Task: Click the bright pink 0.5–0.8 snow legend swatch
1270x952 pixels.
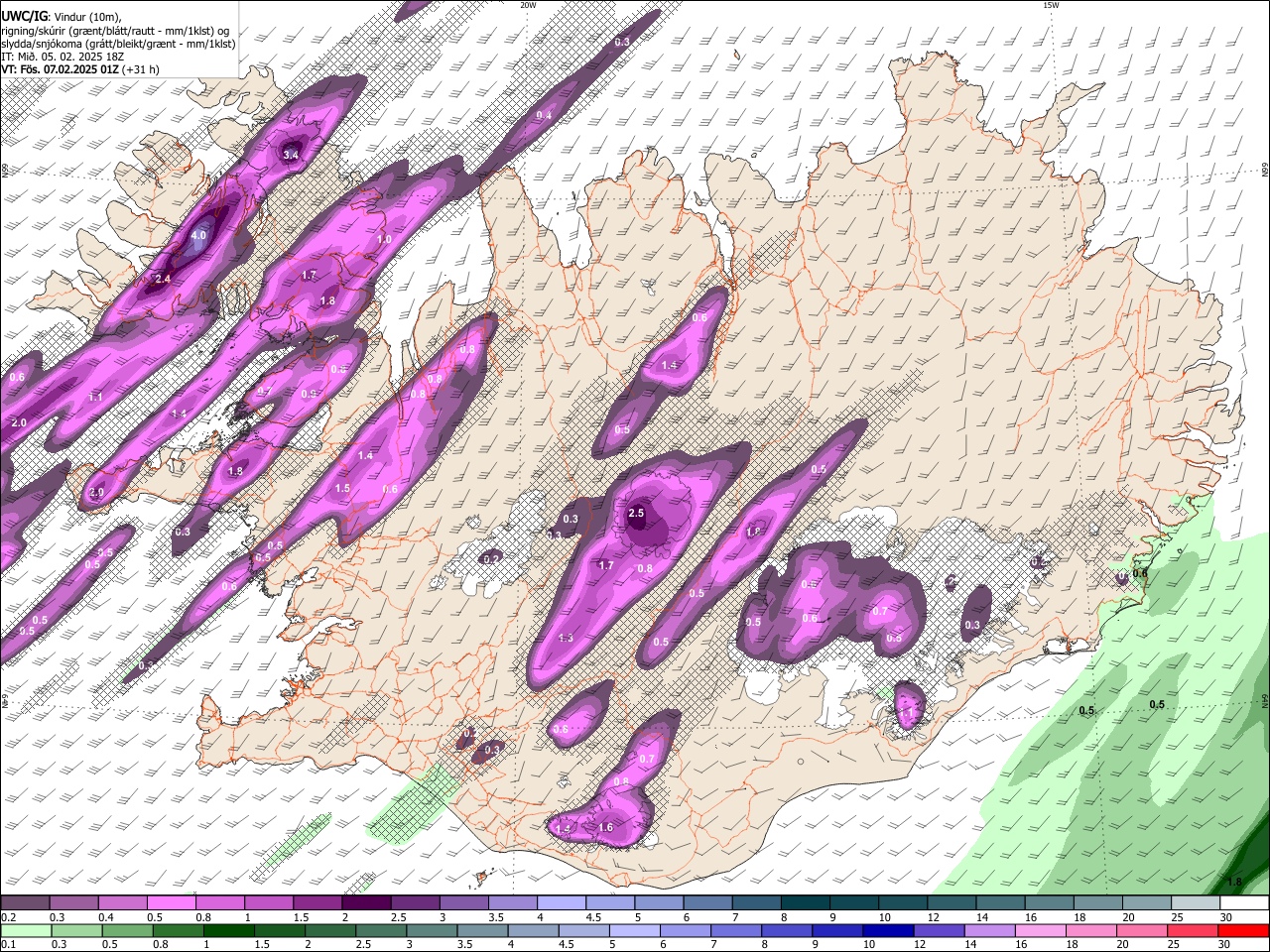Action: tap(171, 903)
